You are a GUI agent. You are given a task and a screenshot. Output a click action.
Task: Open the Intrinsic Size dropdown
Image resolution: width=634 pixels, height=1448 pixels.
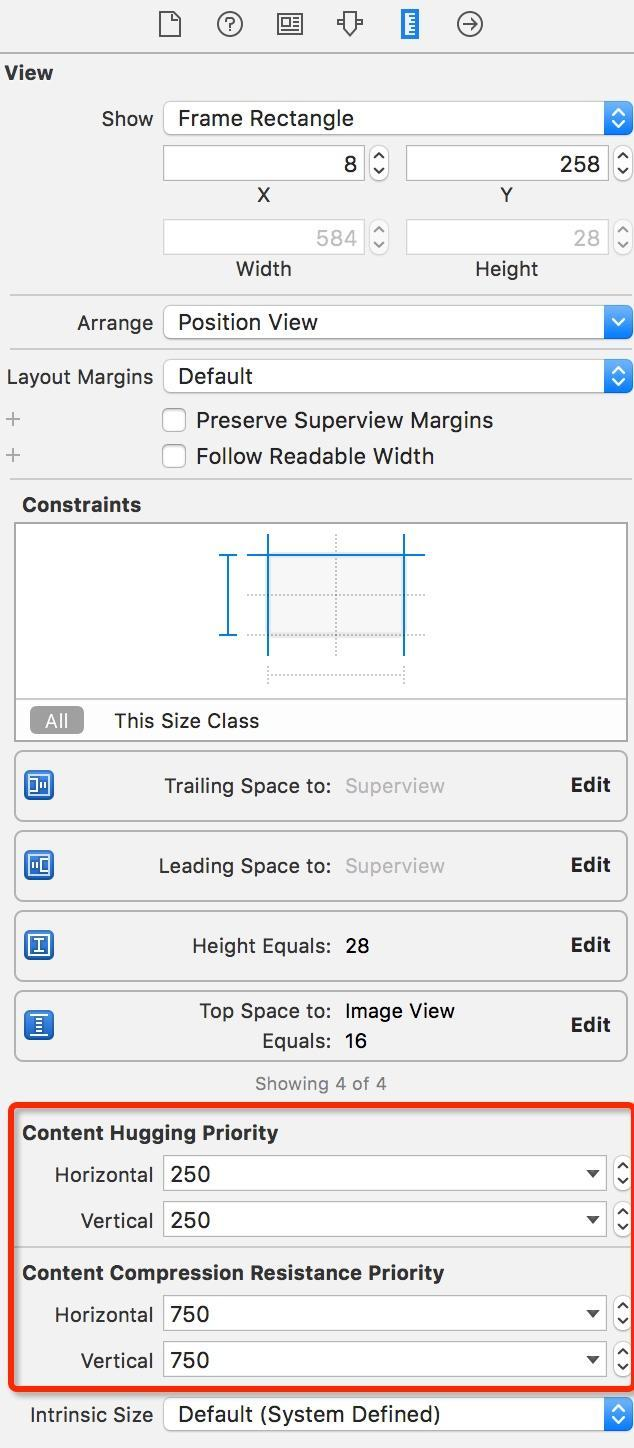[x=397, y=1414]
